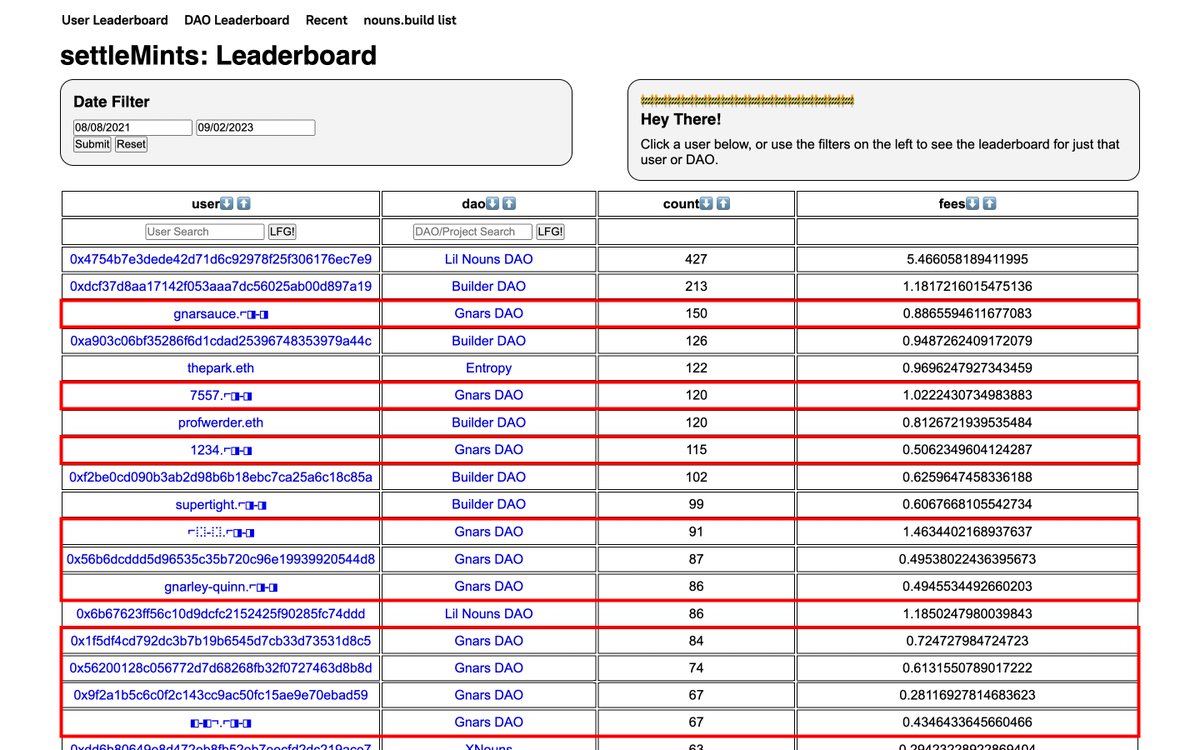This screenshot has width=1200, height=750.
Task: Click the Hey There! heading
Action: tap(681, 119)
